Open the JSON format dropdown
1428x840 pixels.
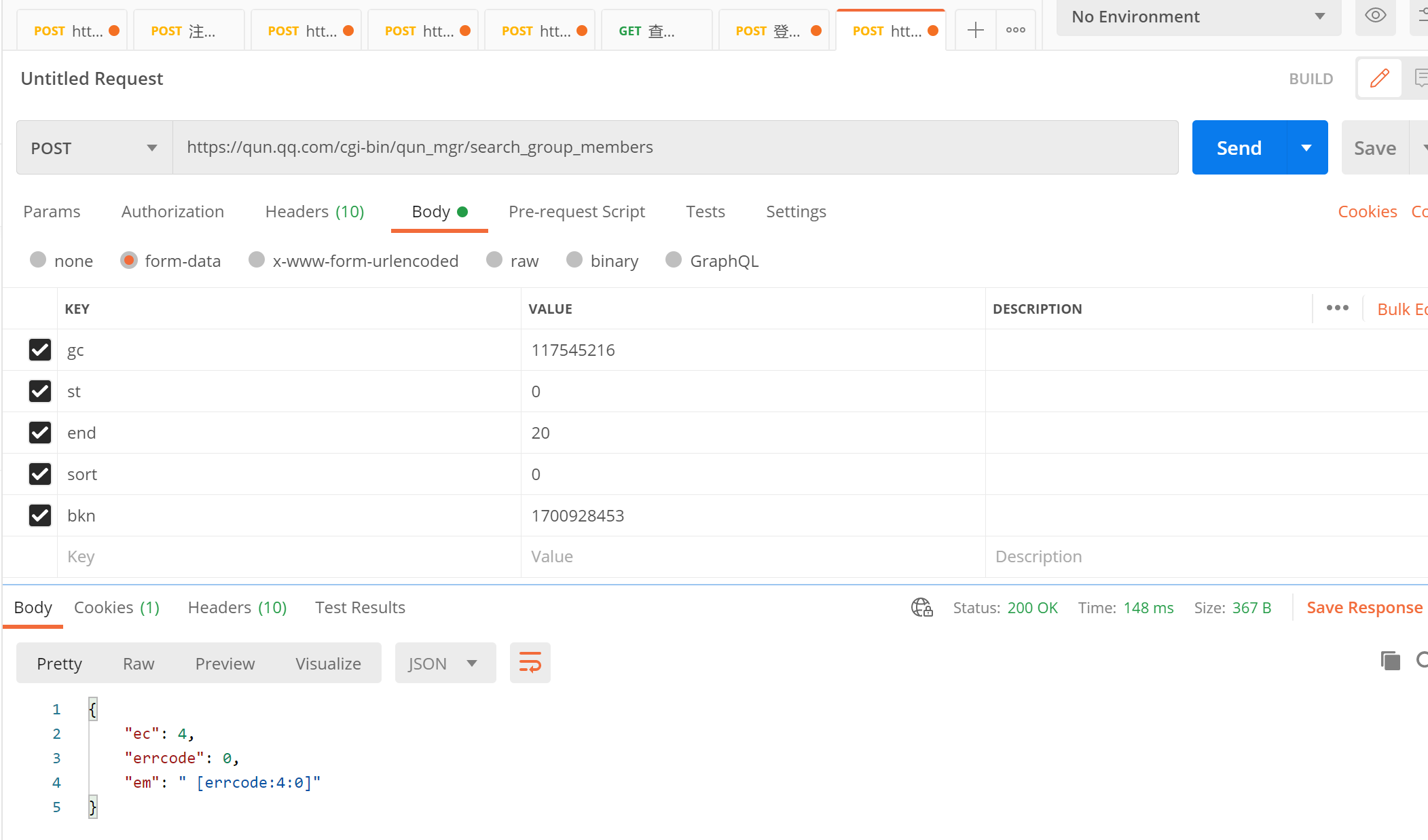444,663
